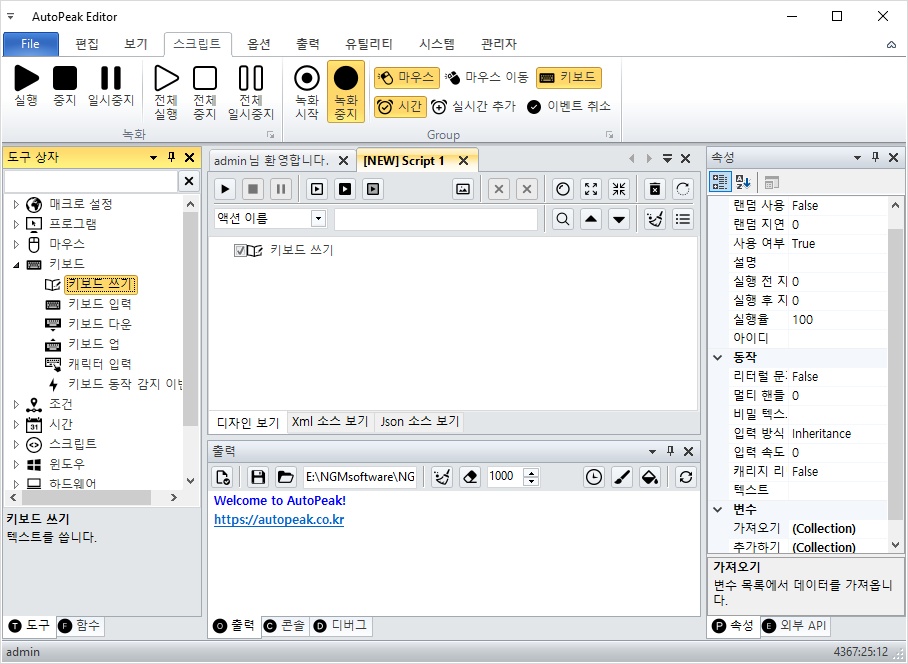Collapse the 변수 property group
The image size is (908, 664).
718,509
